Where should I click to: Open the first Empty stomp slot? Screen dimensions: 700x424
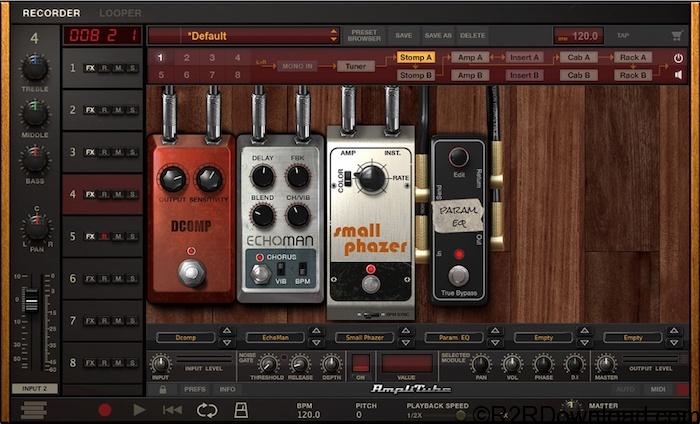543,337
